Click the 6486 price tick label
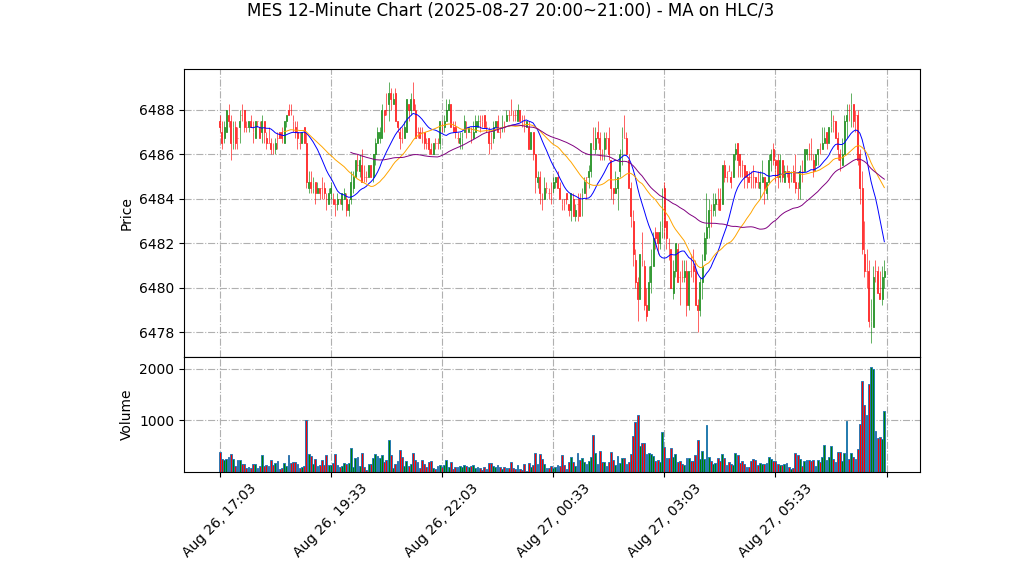 [156, 155]
